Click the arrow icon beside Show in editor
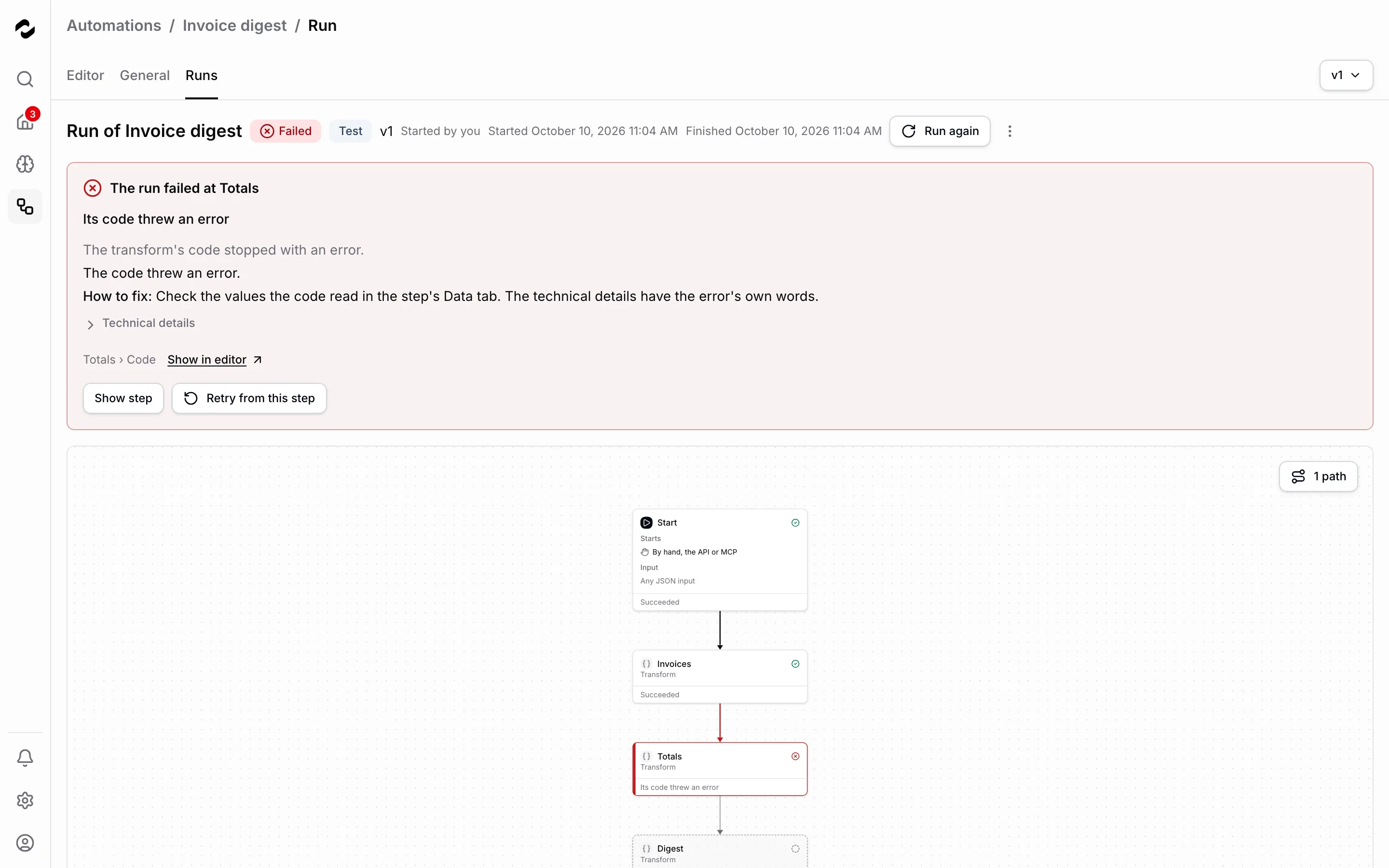The image size is (1389, 868). (258, 360)
